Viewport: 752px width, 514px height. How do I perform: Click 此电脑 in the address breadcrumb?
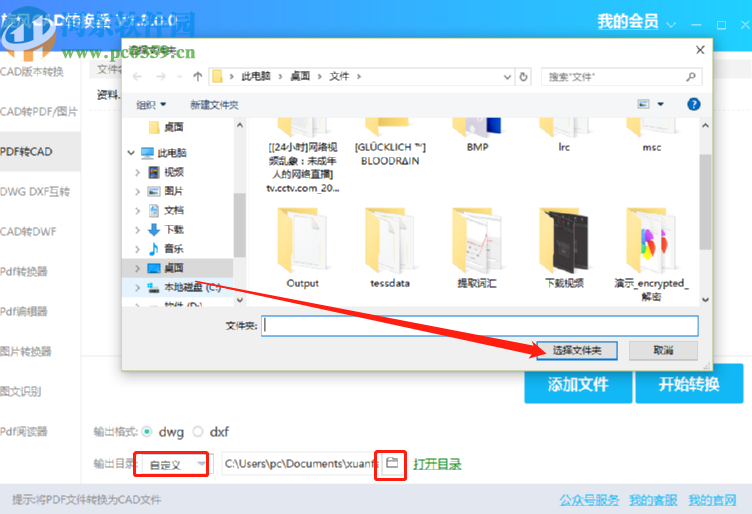(x=256, y=76)
